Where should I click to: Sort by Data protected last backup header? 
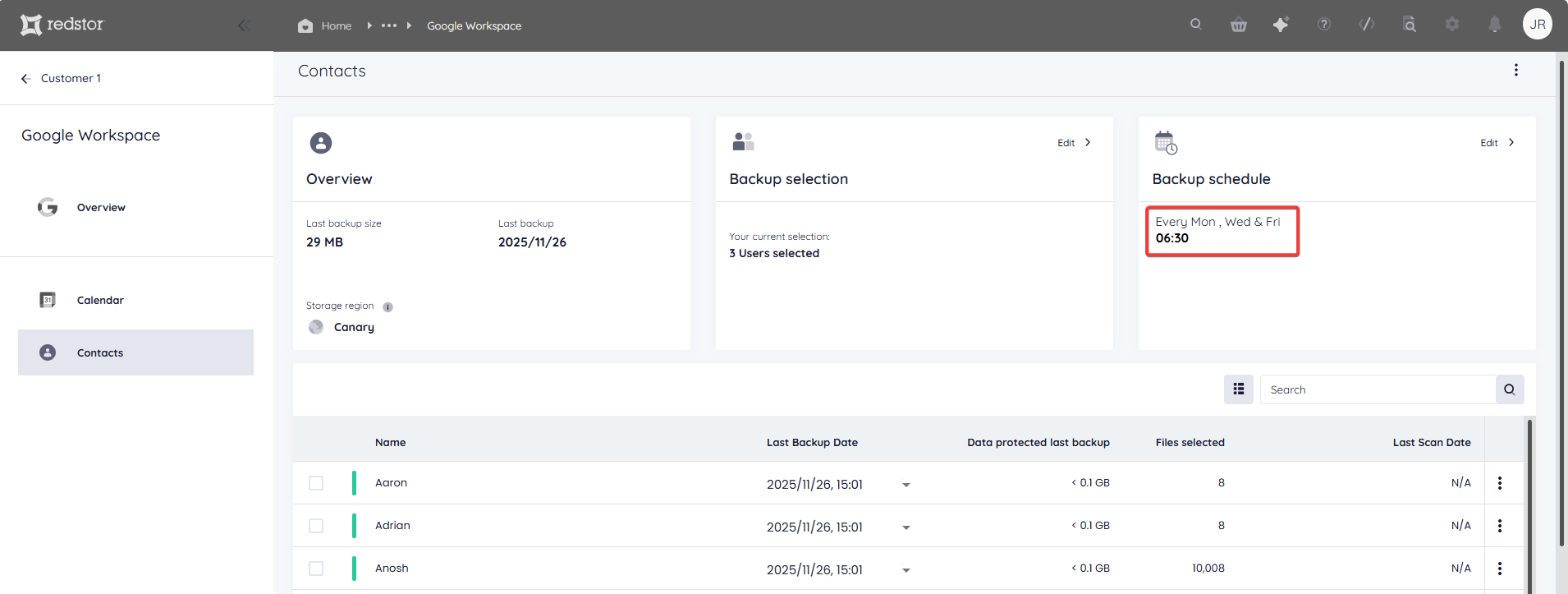pyautogui.click(x=1038, y=442)
